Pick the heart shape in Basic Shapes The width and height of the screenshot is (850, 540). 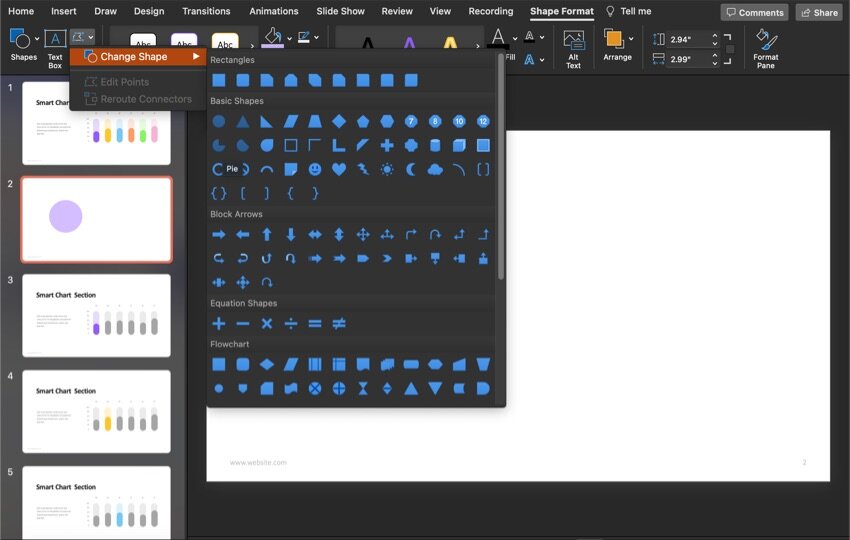click(x=339, y=169)
